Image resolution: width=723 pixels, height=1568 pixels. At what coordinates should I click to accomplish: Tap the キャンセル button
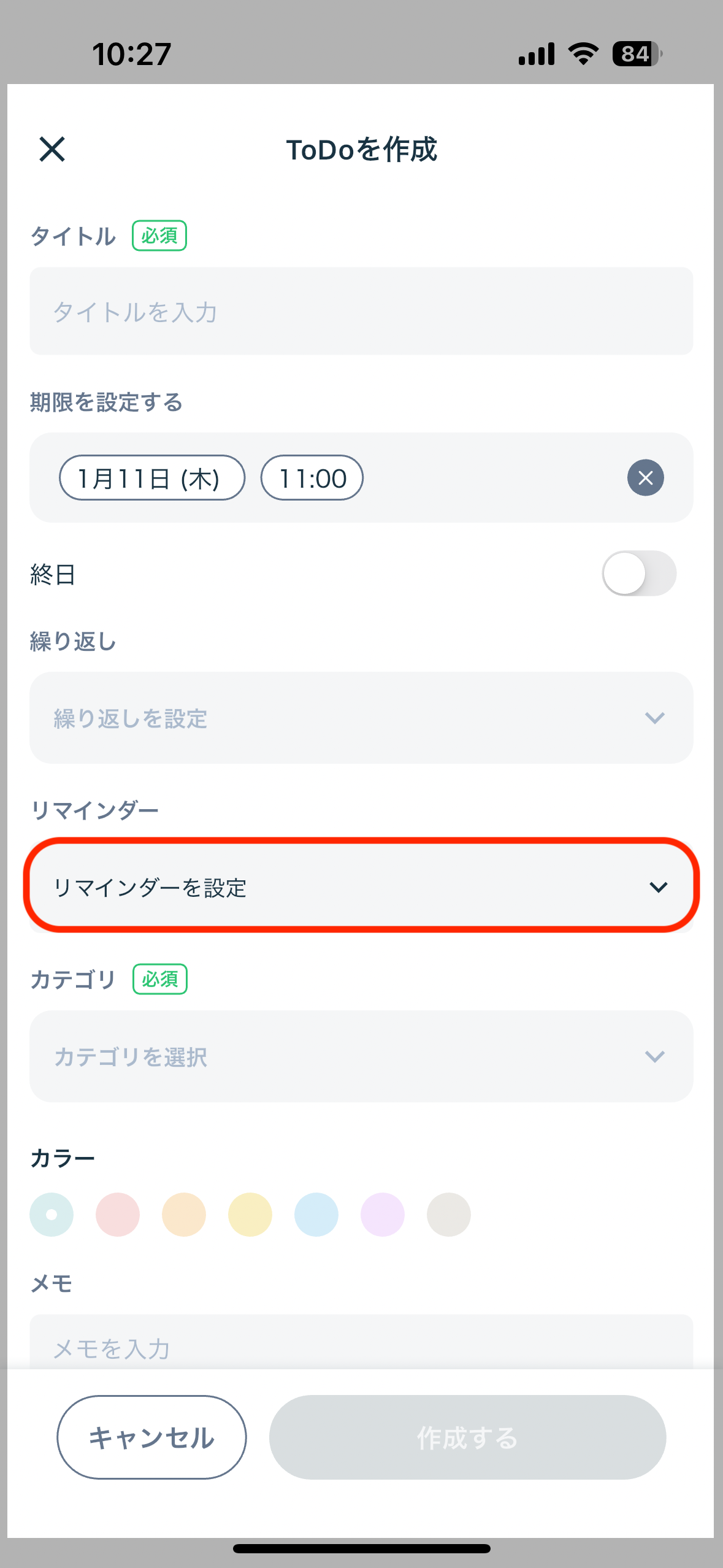coord(151,1437)
